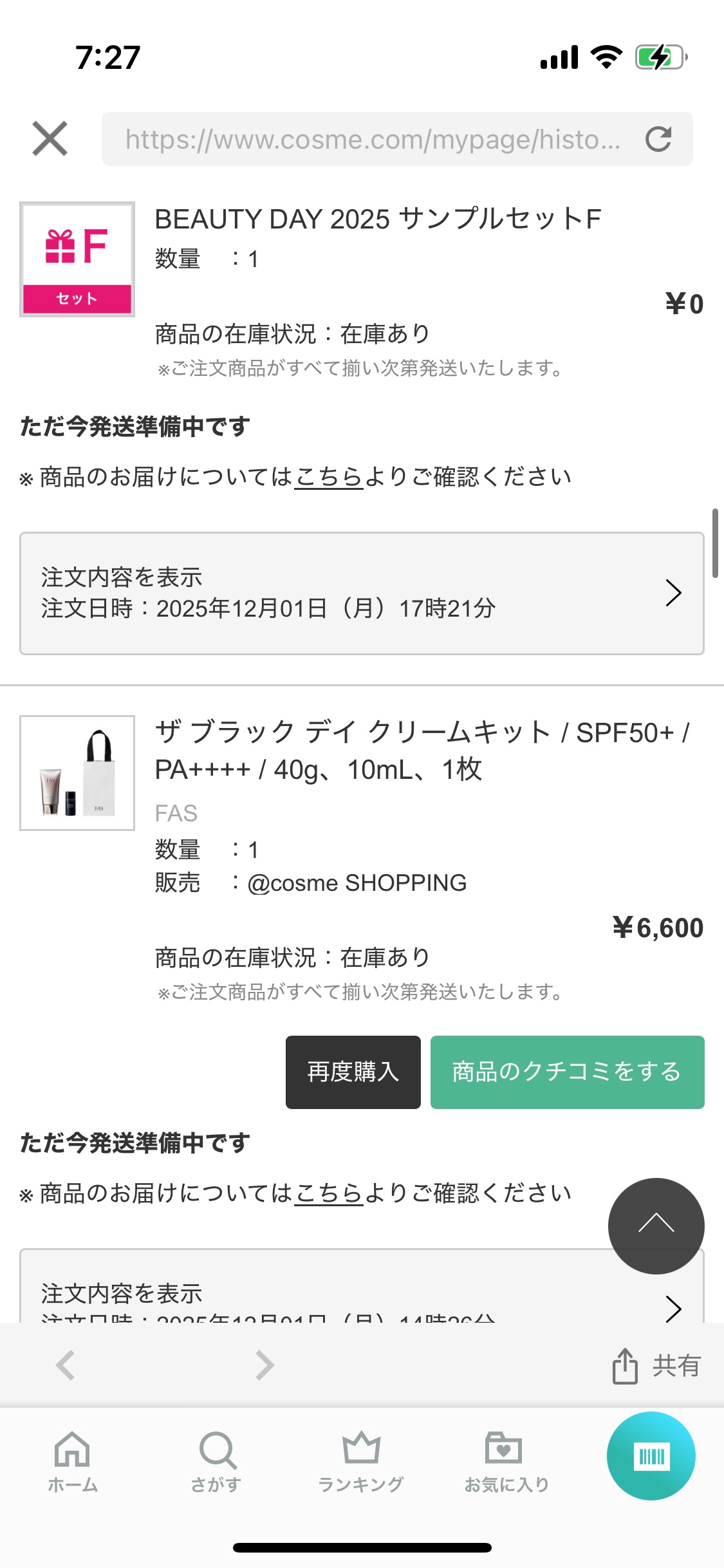Tap chevron on the 17時21分 order box
This screenshot has height=1568, width=724.
pyautogui.click(x=673, y=593)
